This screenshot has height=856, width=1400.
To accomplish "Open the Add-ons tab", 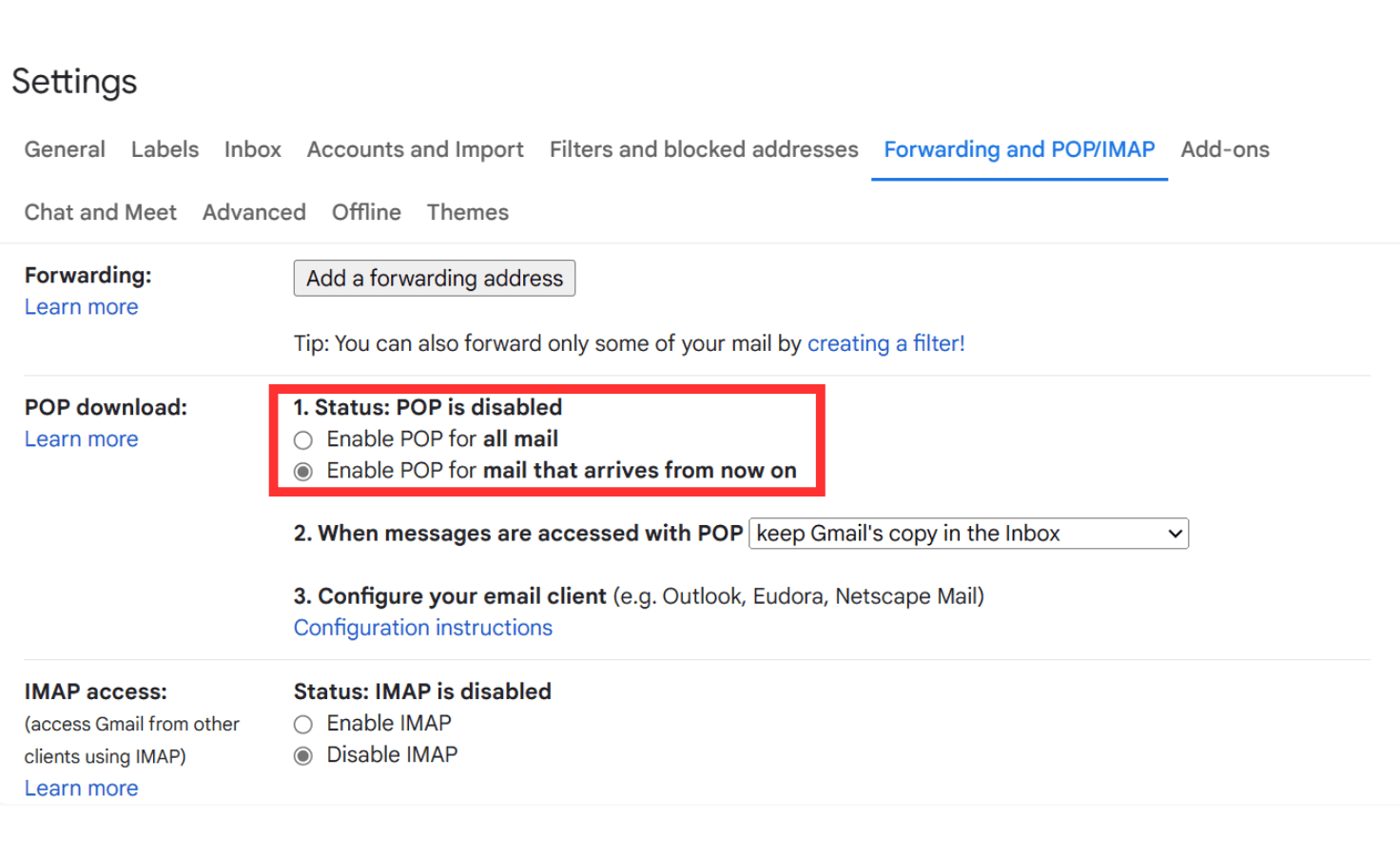I will [x=1225, y=149].
